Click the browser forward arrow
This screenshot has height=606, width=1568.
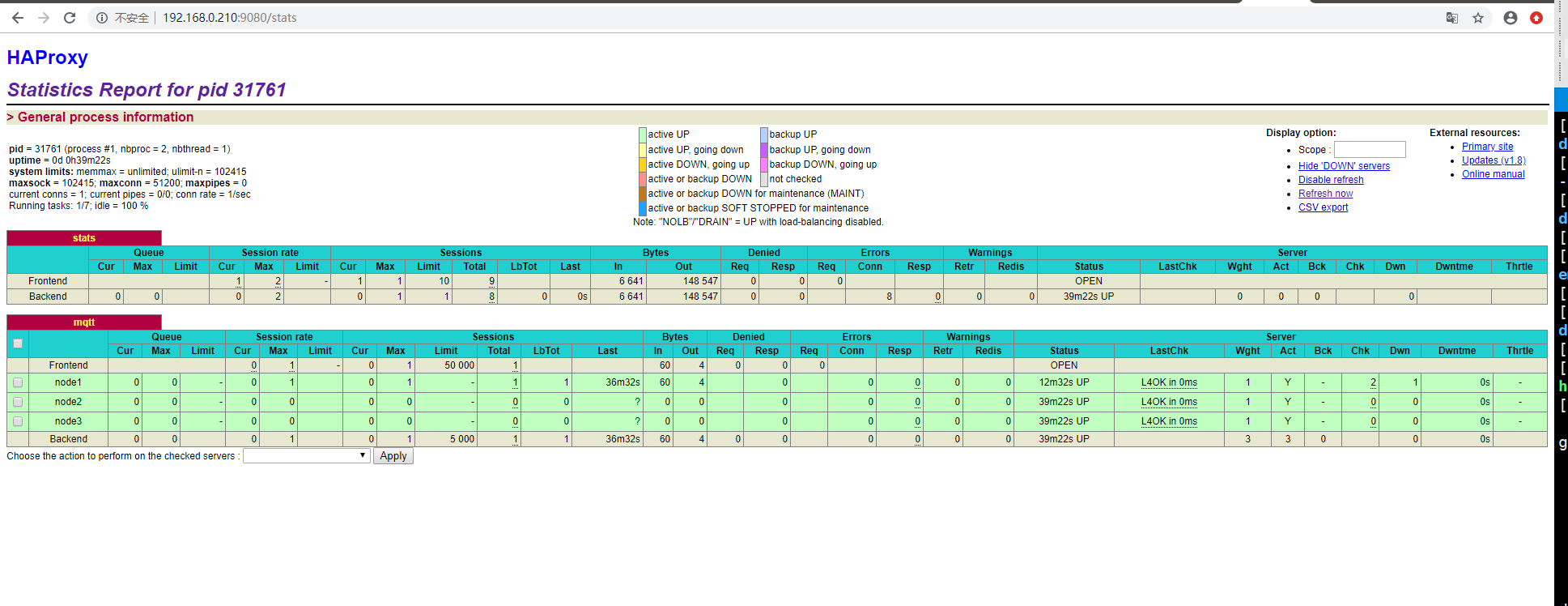pyautogui.click(x=44, y=18)
